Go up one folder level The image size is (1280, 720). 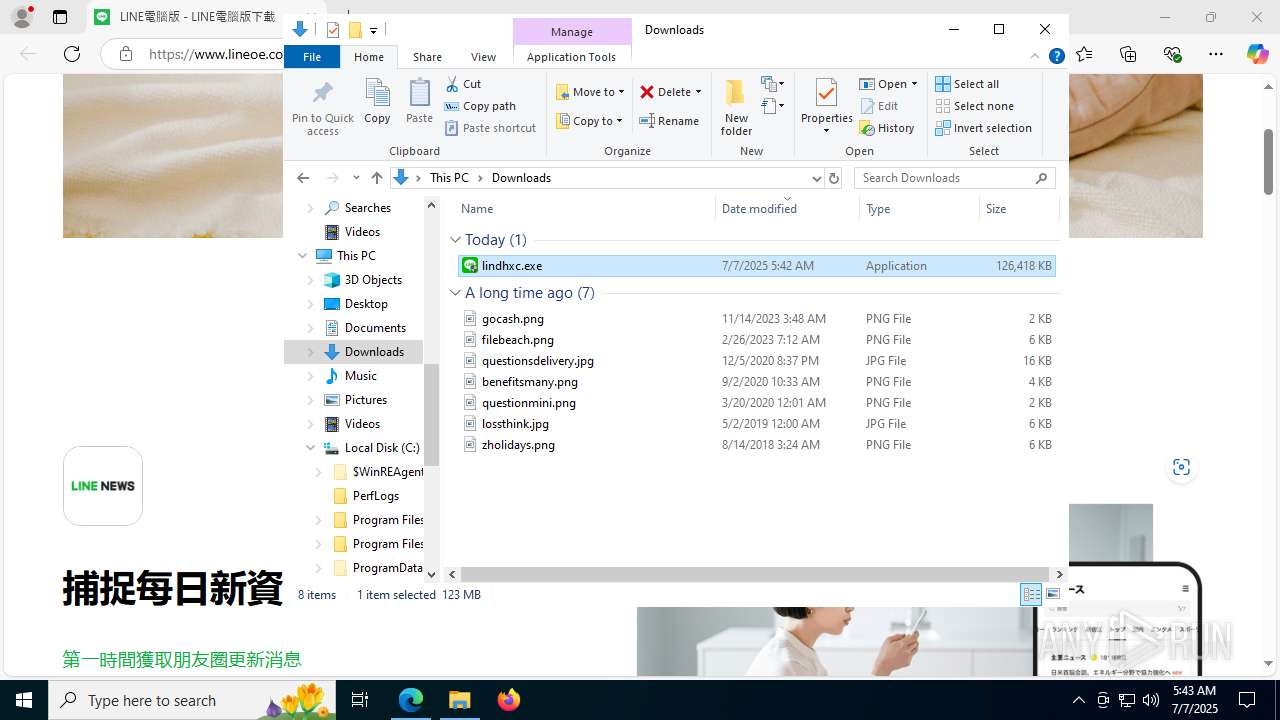click(x=376, y=178)
